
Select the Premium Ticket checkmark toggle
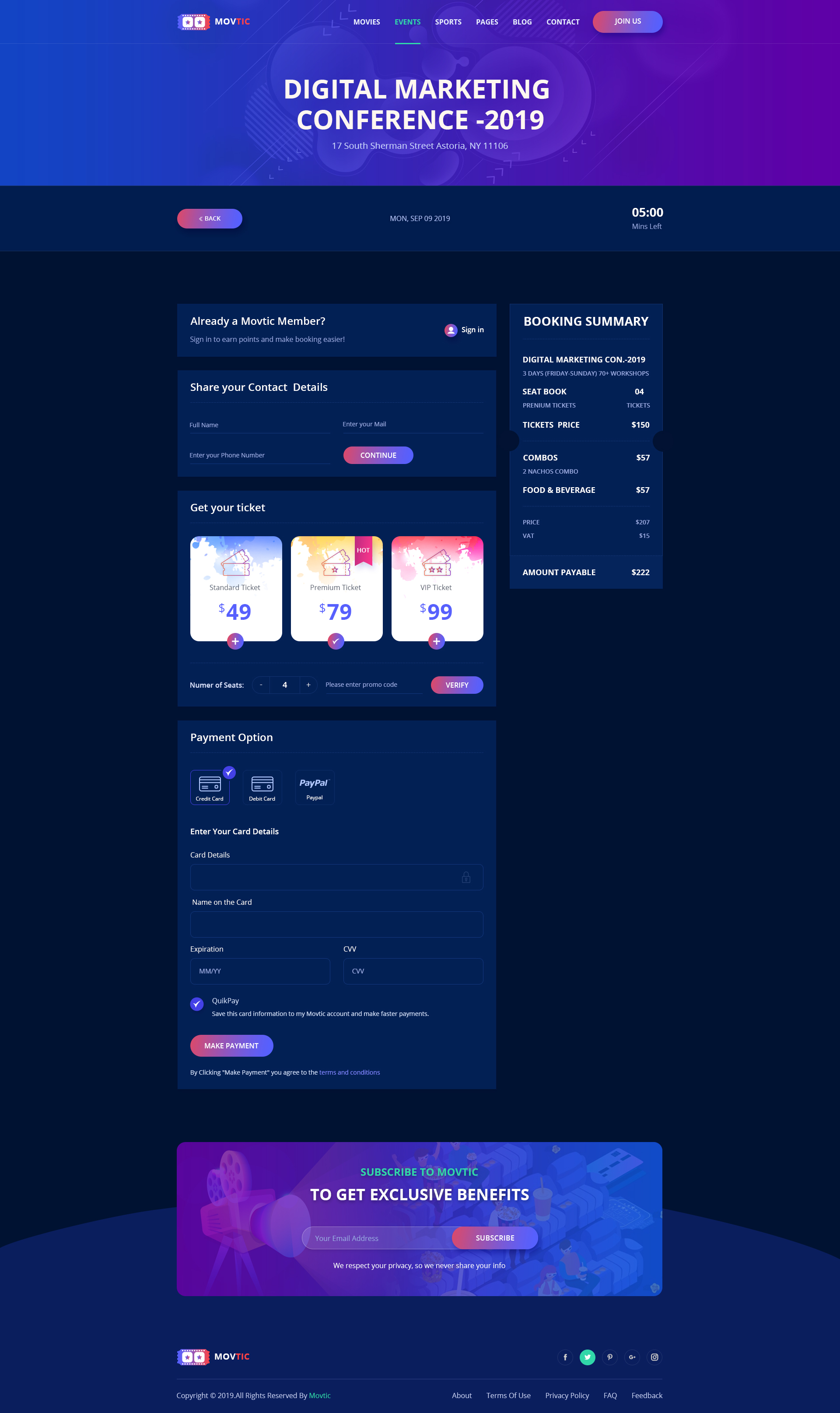click(336, 641)
